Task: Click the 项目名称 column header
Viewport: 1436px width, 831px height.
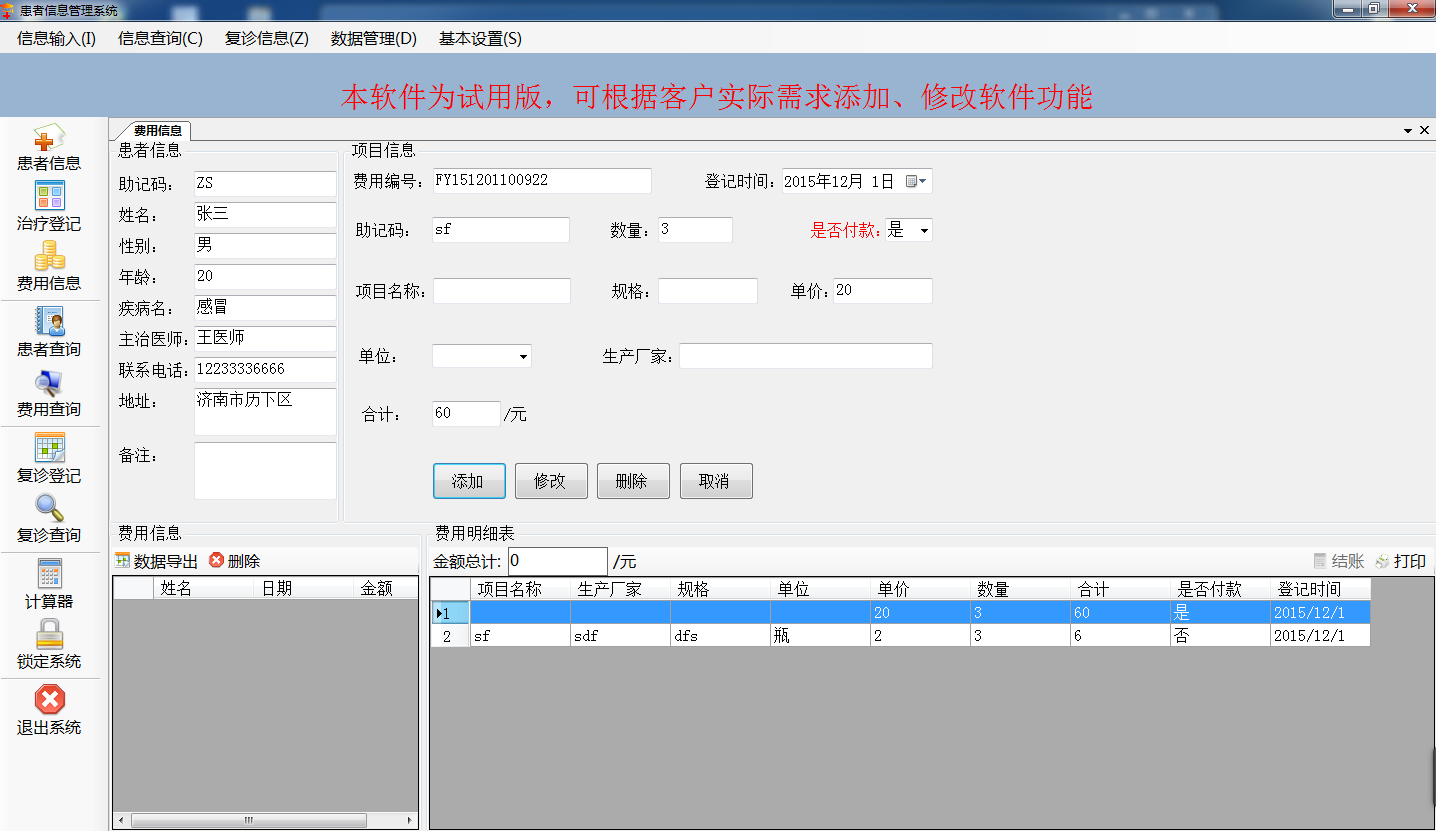Action: pyautogui.click(x=520, y=589)
